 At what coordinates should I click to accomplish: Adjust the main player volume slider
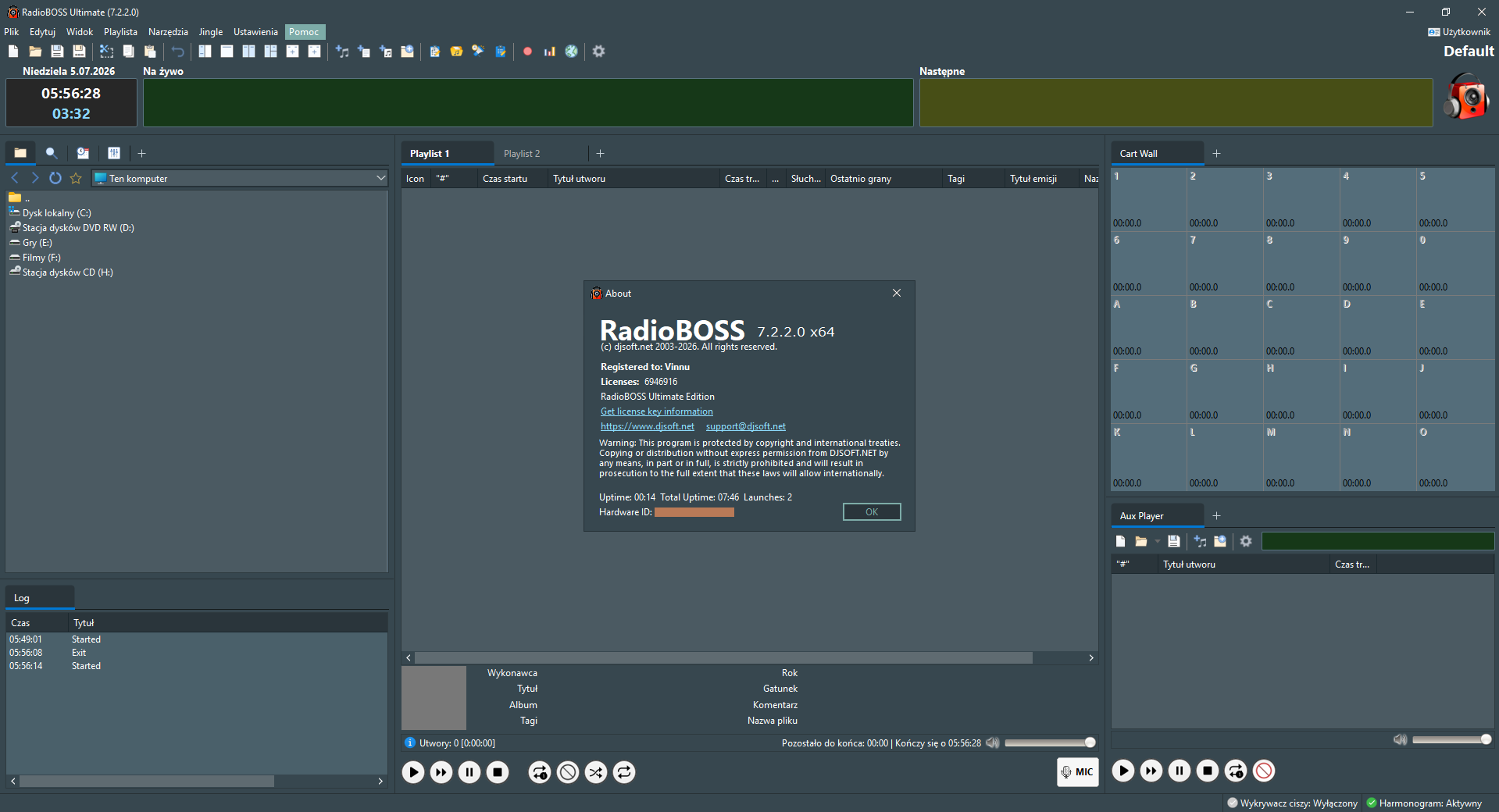click(x=1050, y=743)
